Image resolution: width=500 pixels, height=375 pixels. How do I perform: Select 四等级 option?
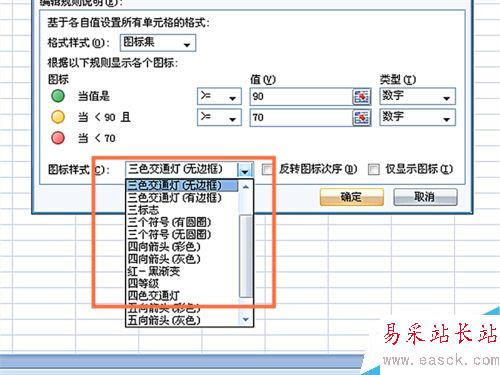182,284
